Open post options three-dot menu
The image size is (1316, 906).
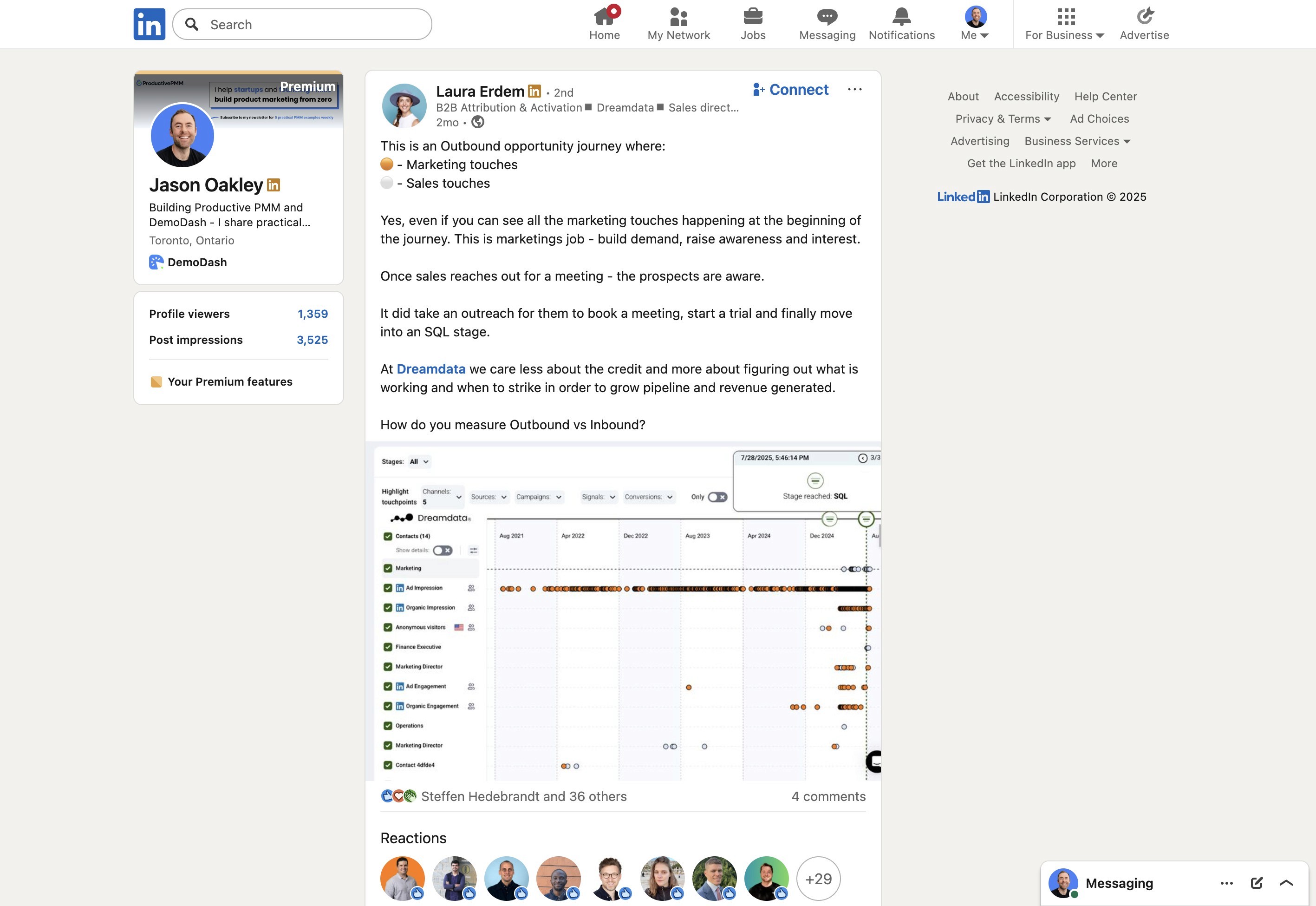854,90
